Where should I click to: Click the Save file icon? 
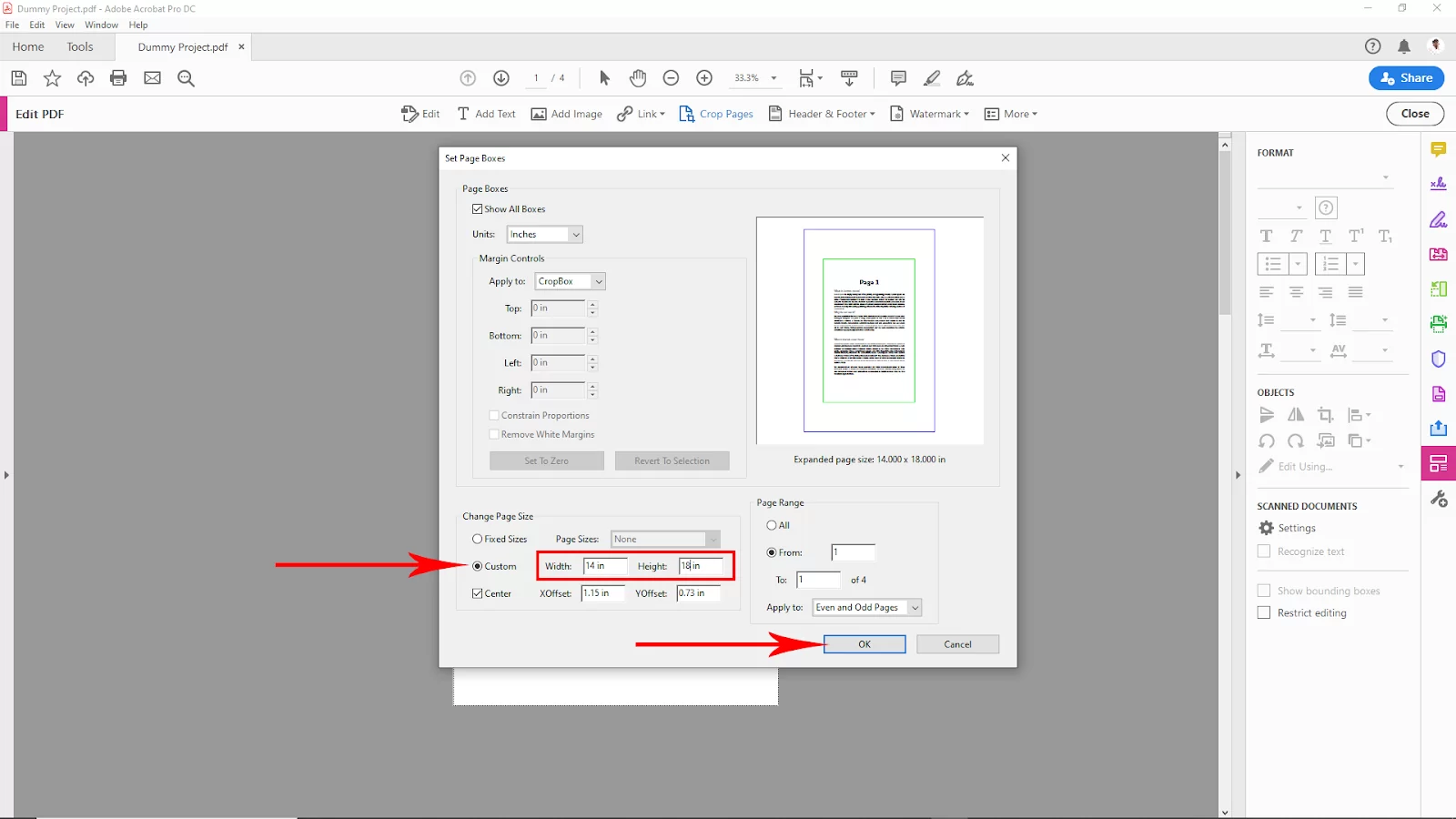click(x=18, y=78)
